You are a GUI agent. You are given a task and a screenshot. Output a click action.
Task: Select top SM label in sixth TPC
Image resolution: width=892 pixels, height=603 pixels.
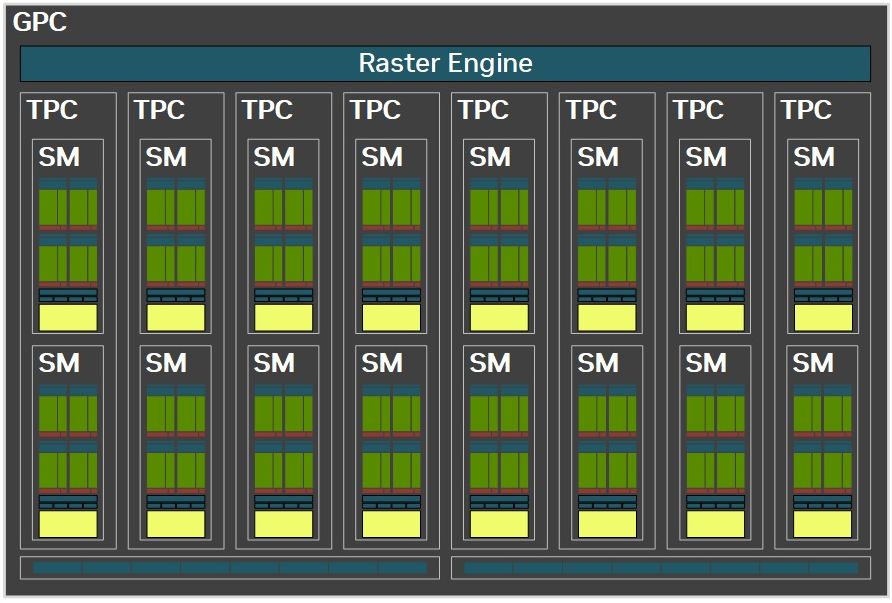(598, 157)
